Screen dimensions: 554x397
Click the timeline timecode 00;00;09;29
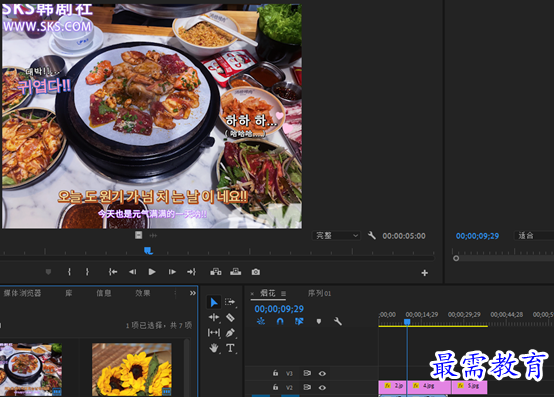[279, 309]
